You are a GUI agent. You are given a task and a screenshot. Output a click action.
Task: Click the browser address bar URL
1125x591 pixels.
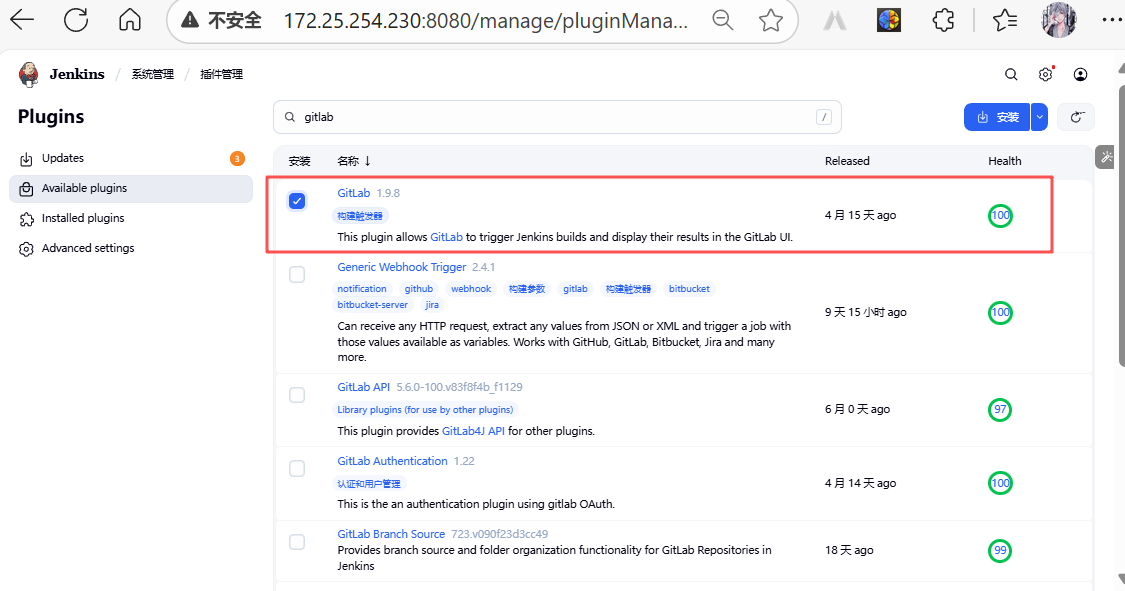point(486,21)
